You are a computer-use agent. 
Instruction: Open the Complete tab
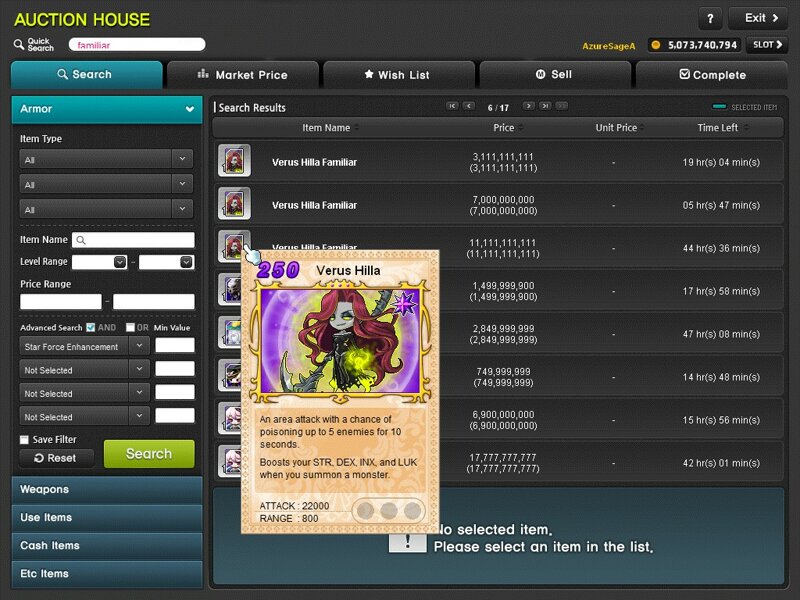click(712, 74)
